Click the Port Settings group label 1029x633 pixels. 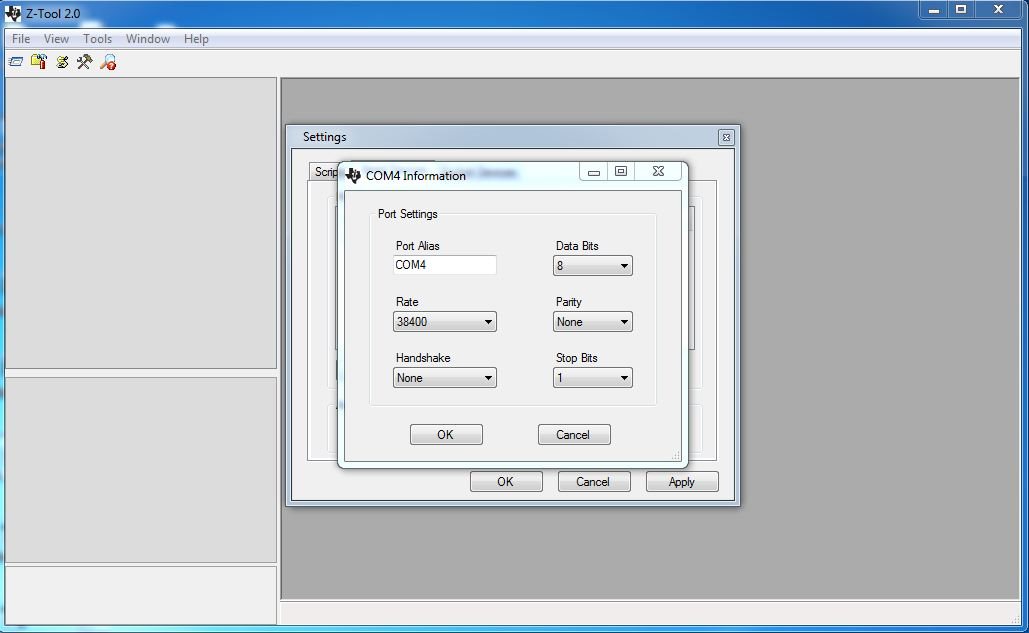tap(408, 214)
